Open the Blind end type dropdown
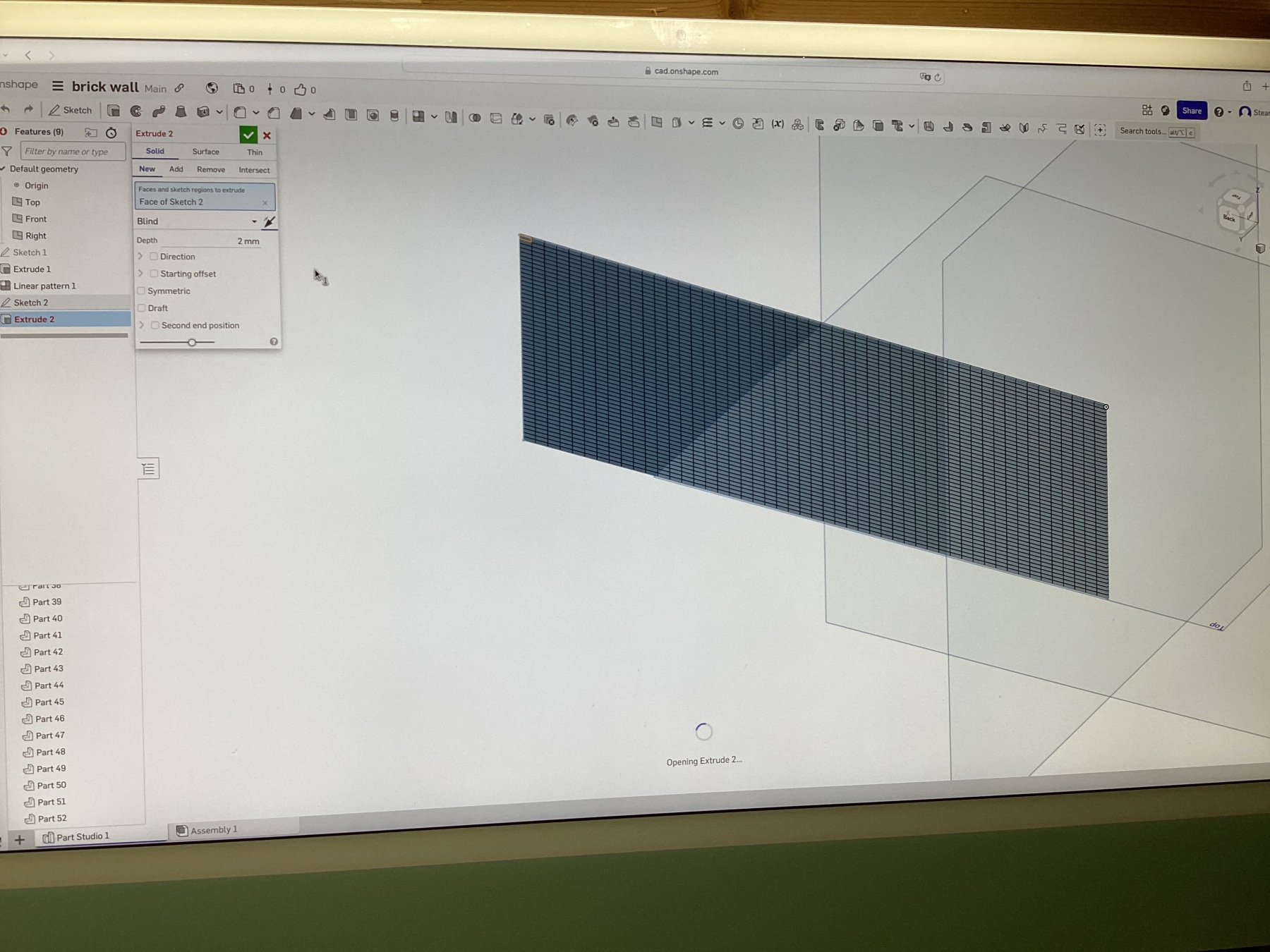 [x=197, y=221]
